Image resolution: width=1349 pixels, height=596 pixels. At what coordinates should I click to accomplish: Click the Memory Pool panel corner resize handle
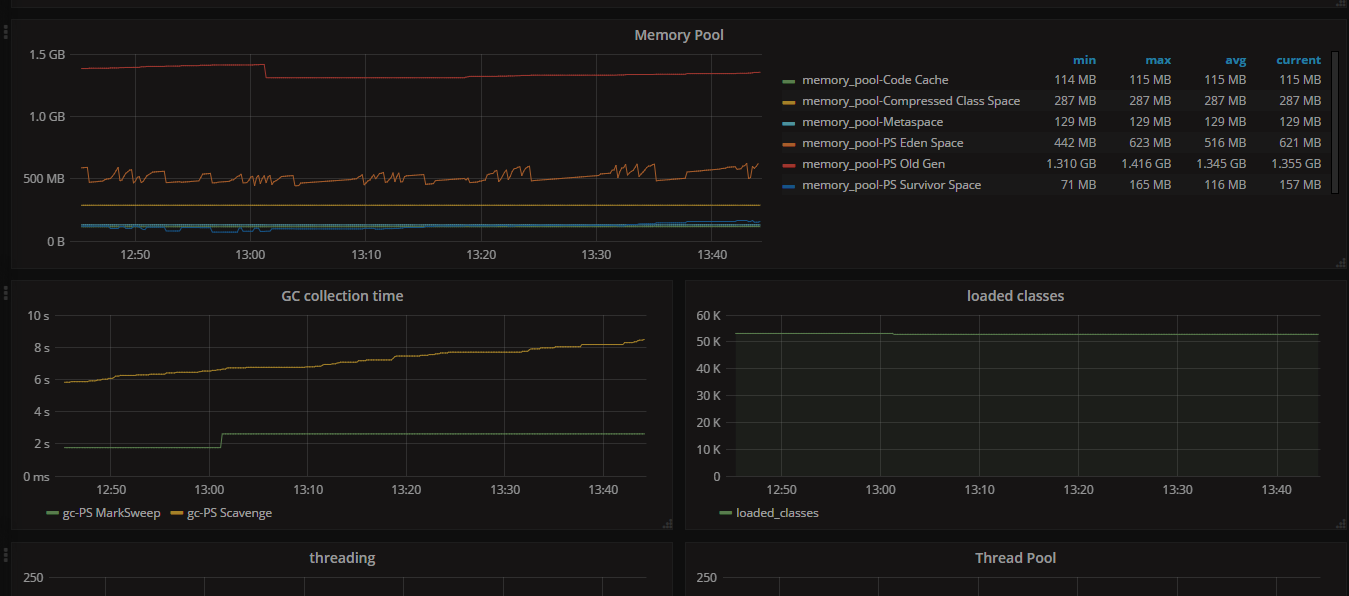1341,262
